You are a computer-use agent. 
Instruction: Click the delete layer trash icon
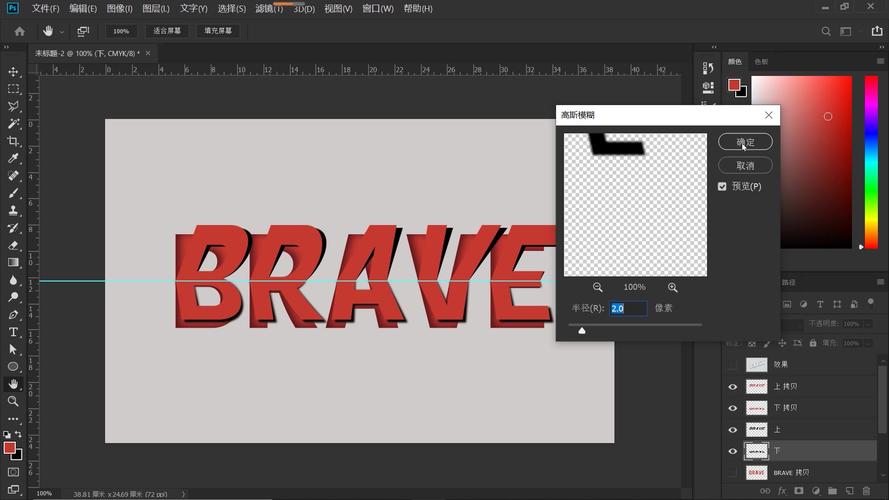click(x=867, y=491)
